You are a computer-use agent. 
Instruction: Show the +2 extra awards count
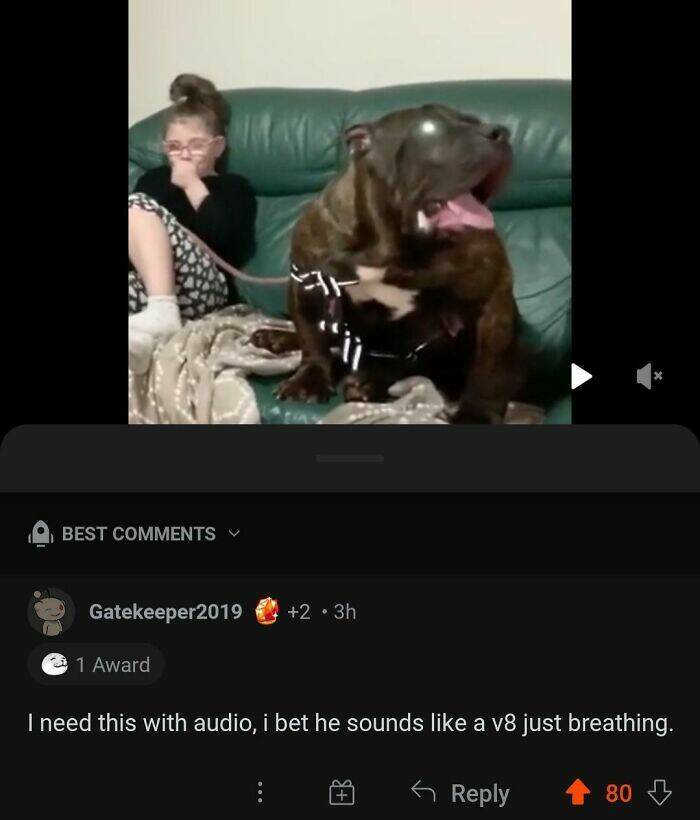coord(299,611)
